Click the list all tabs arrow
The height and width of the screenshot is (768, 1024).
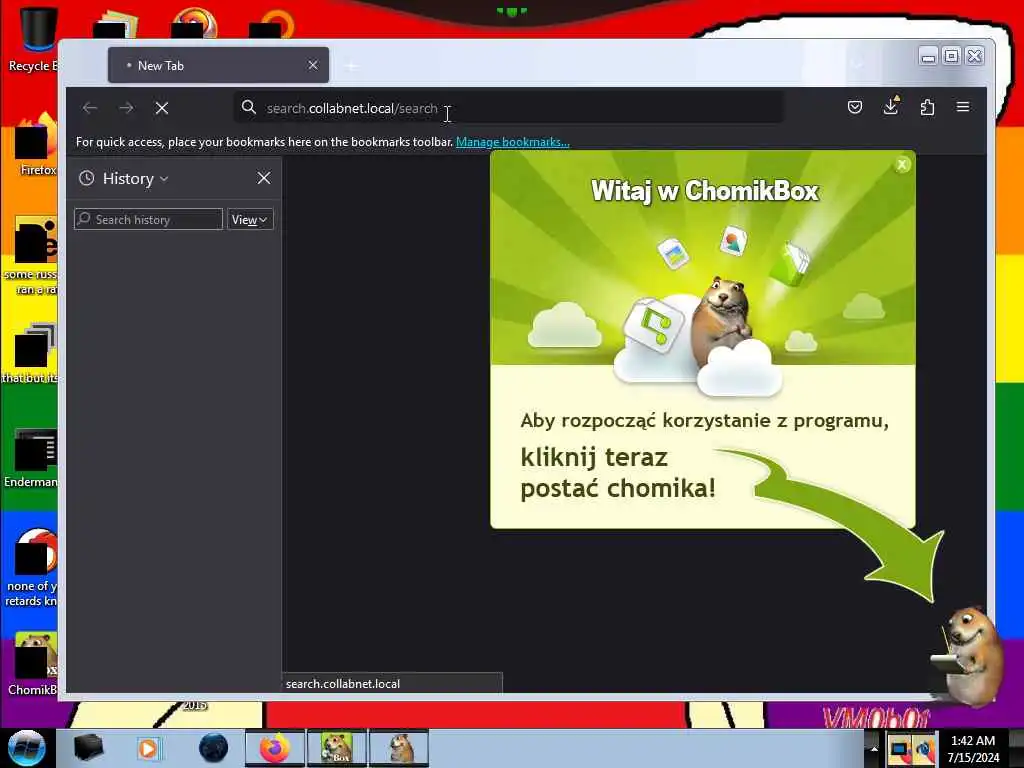click(857, 65)
